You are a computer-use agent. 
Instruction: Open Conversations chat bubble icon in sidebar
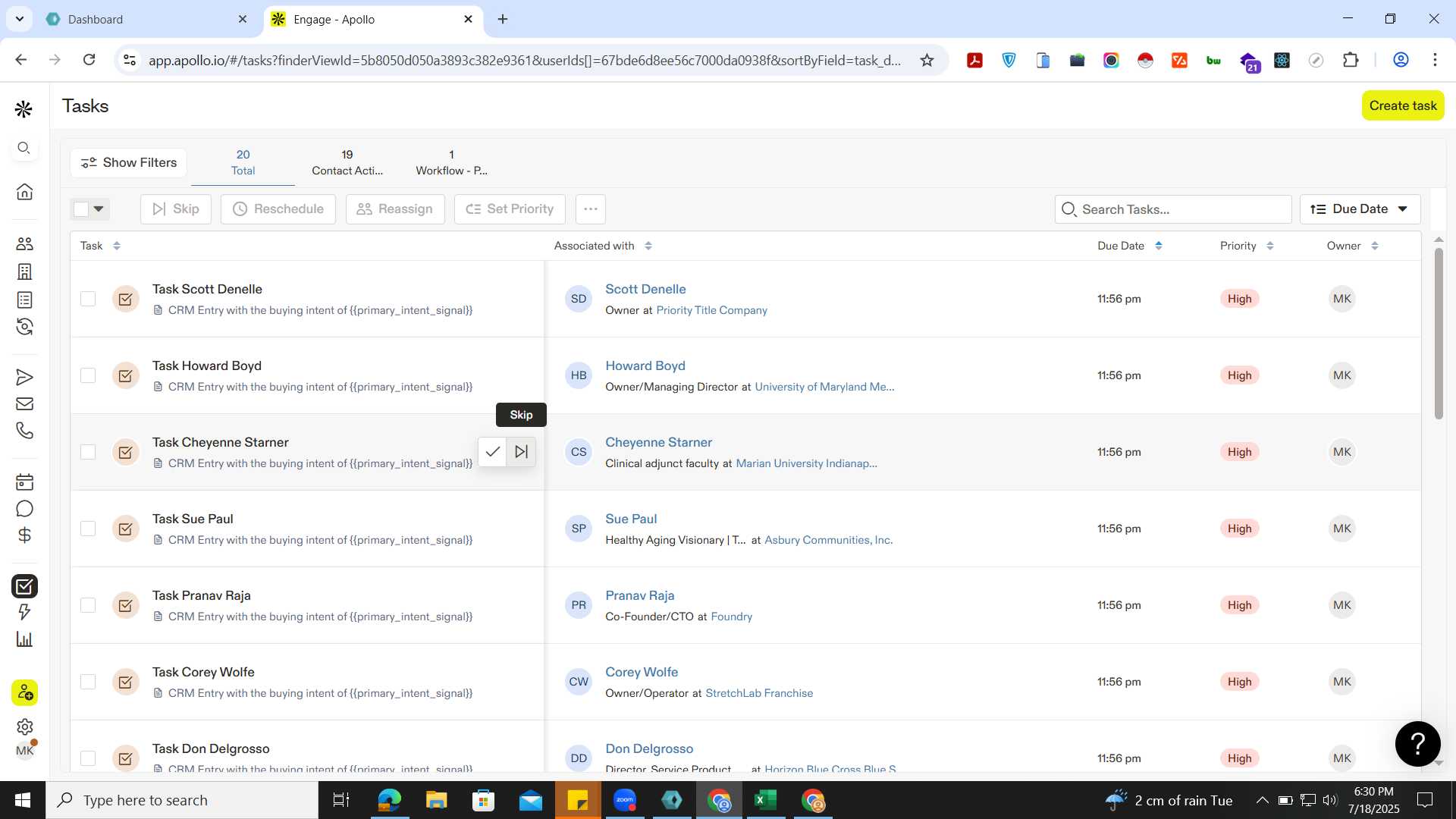click(x=24, y=509)
